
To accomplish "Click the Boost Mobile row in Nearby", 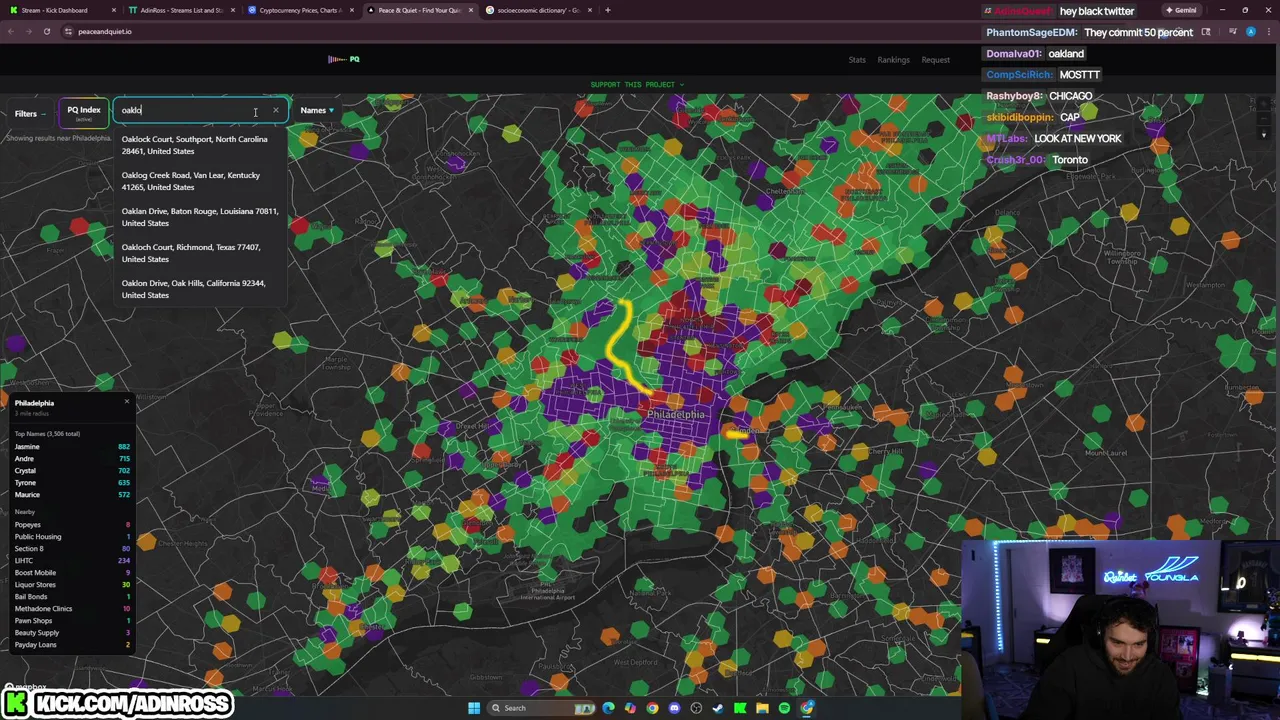I will pyautogui.click(x=72, y=573).
